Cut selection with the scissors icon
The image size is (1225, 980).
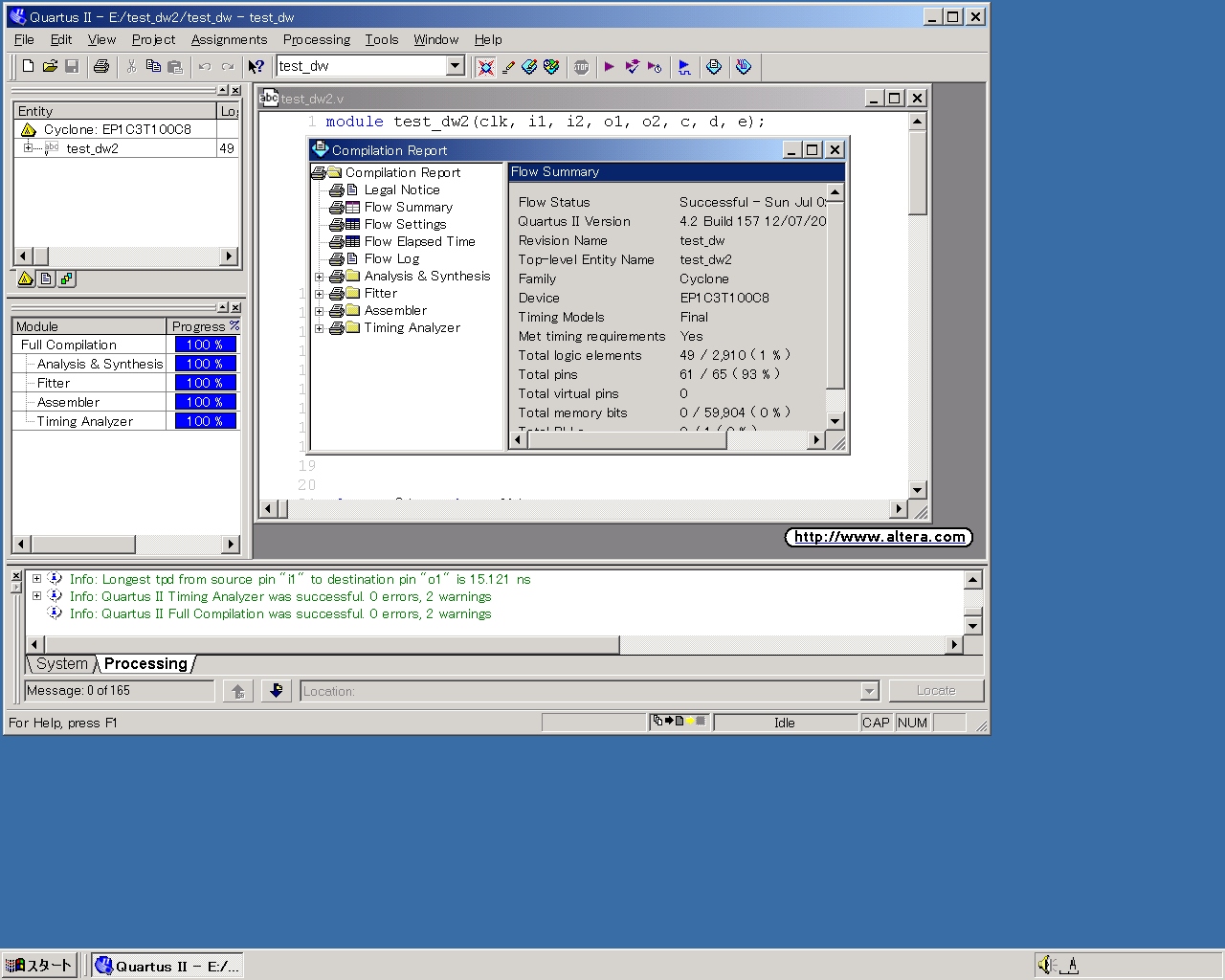coord(131,66)
